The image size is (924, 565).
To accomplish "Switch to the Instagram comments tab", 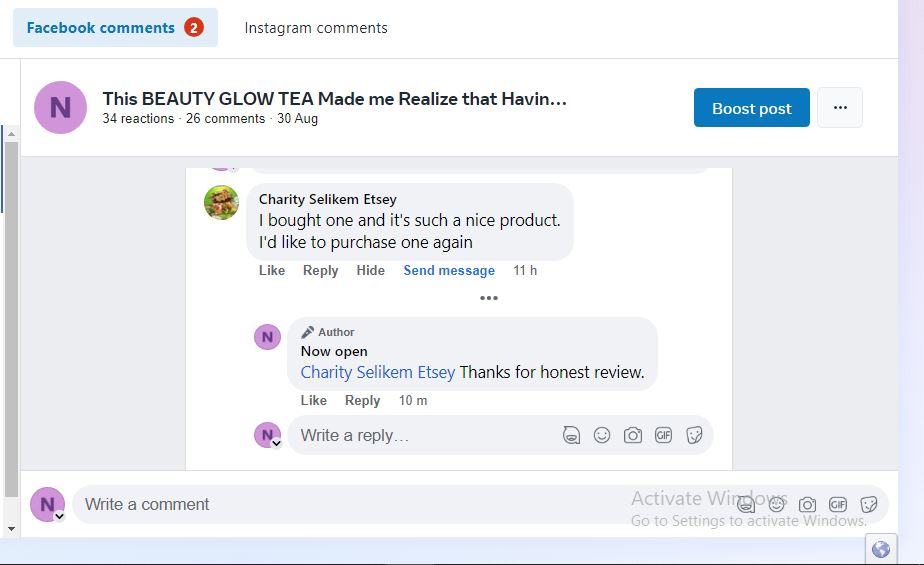I will (x=316, y=28).
